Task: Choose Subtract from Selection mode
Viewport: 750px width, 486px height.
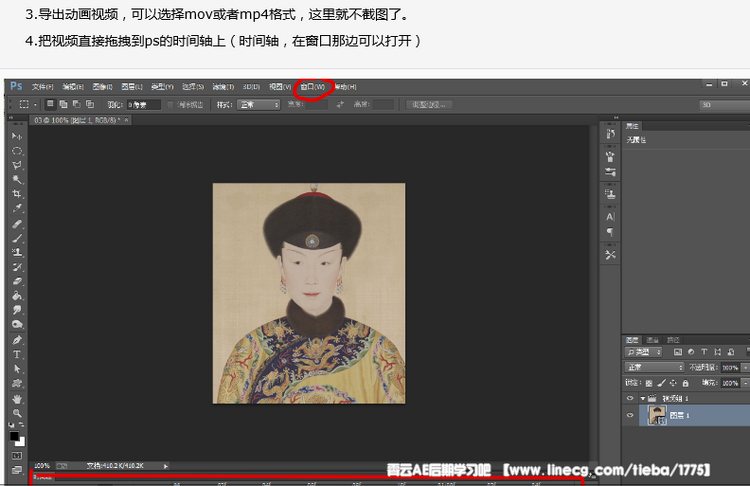Action: pos(77,104)
